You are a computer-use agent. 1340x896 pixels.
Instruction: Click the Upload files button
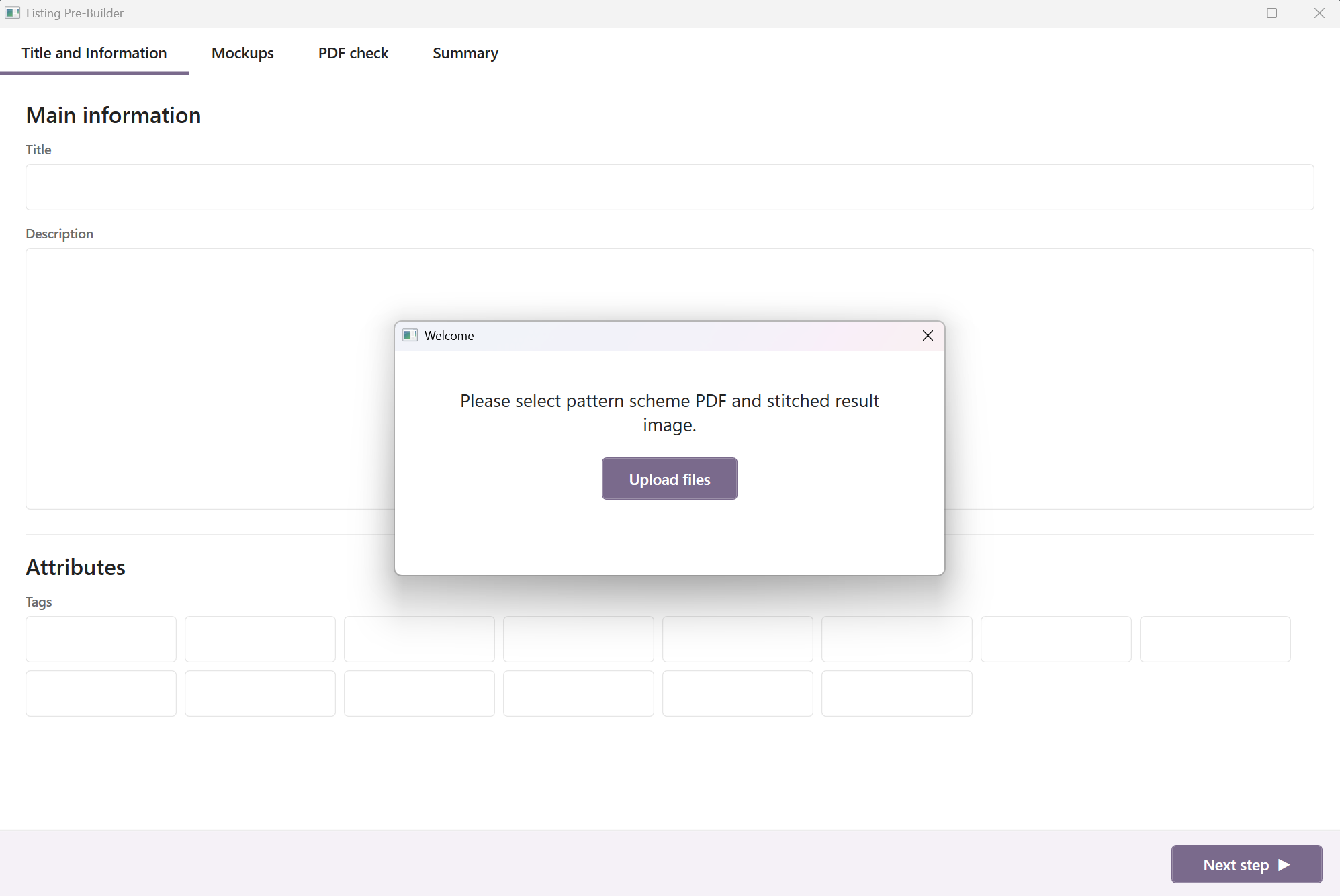click(x=669, y=479)
